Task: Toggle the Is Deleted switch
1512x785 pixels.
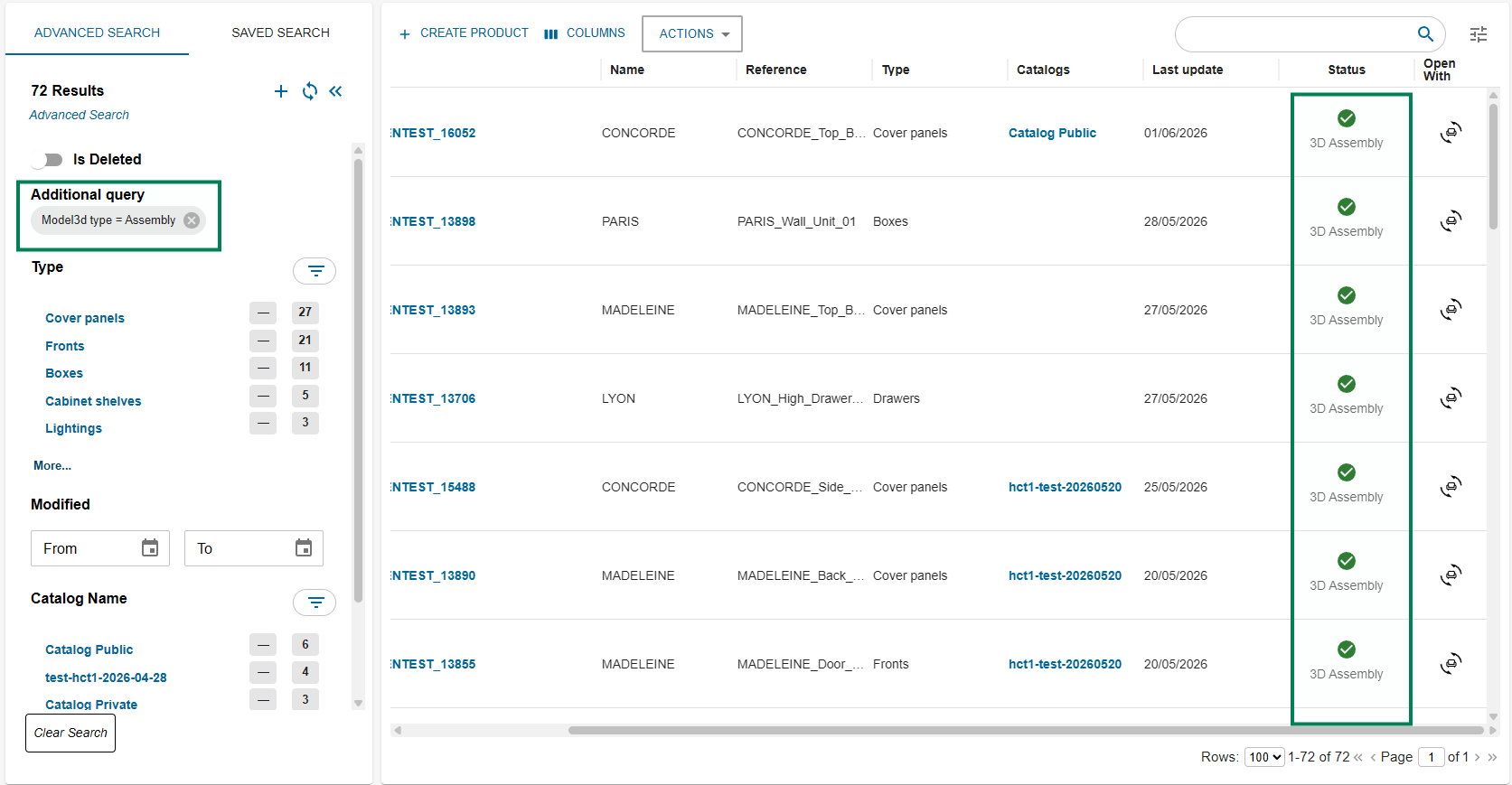Action: [x=47, y=160]
